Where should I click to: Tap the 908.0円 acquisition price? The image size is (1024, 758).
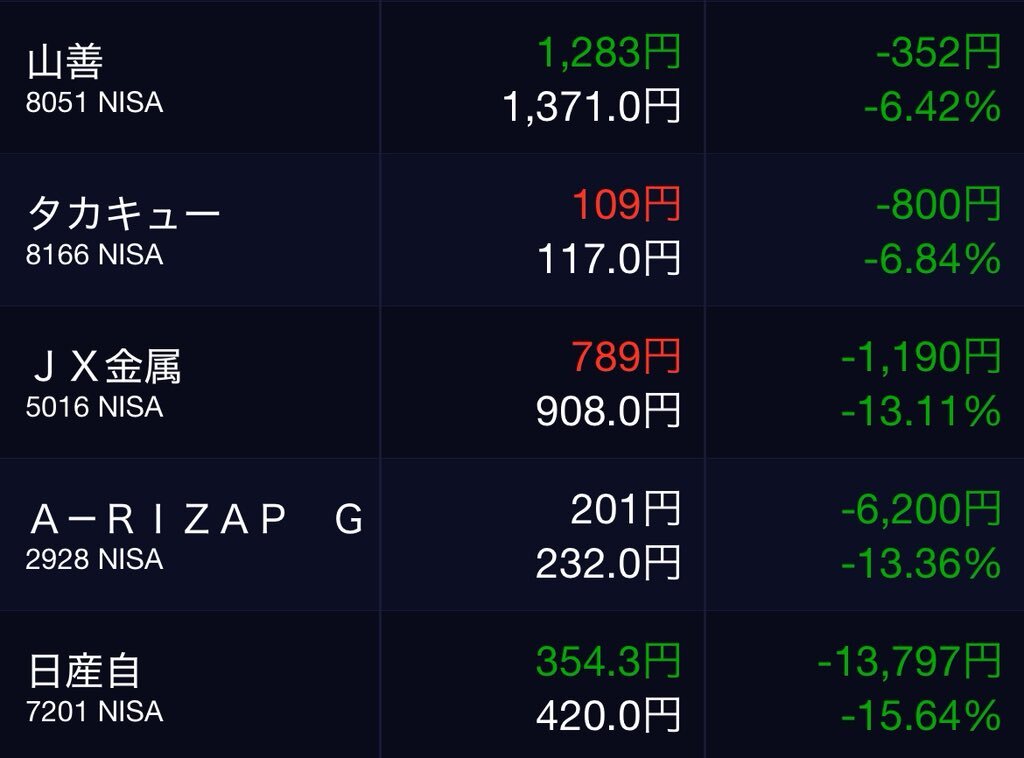[609, 411]
